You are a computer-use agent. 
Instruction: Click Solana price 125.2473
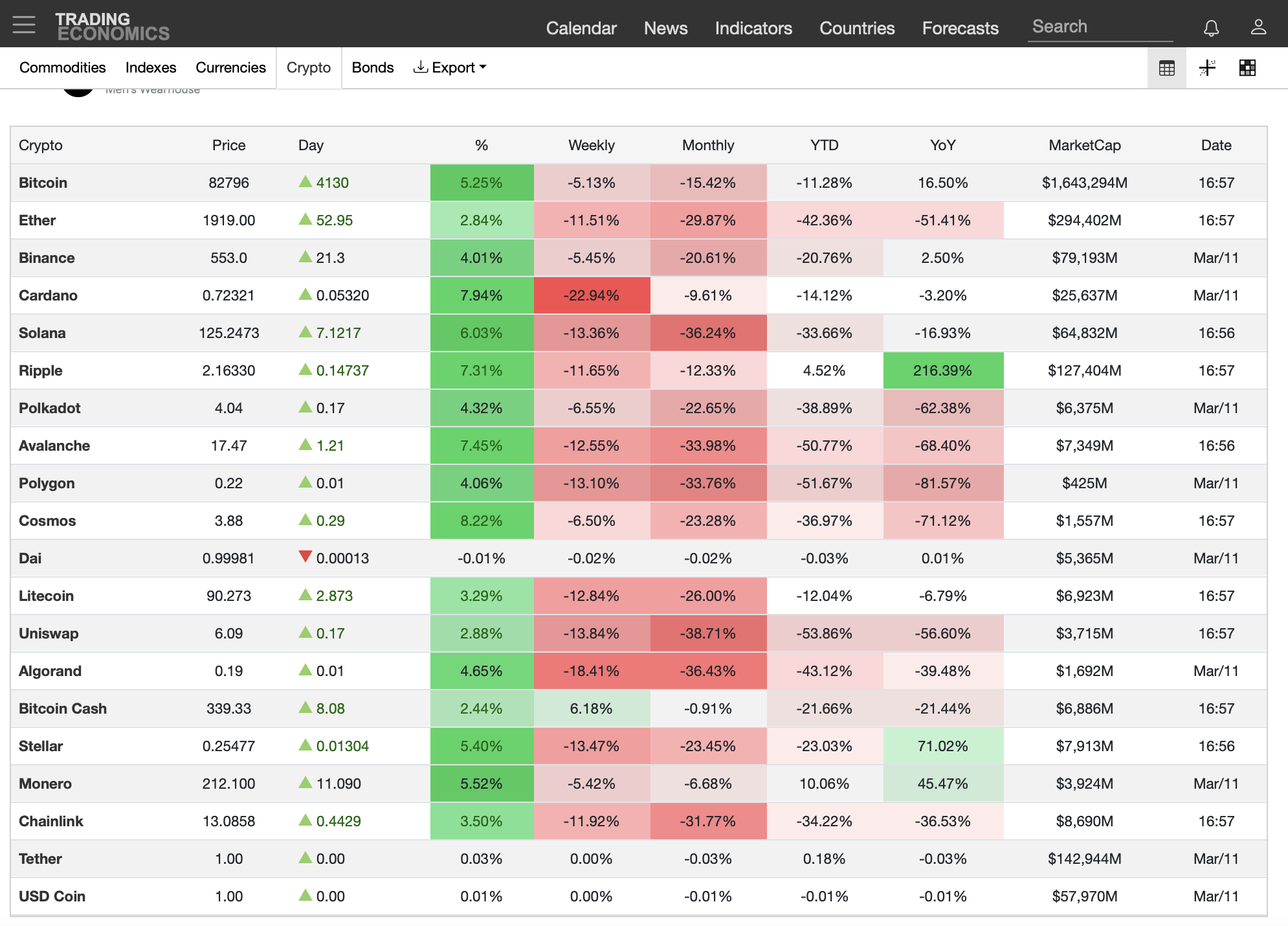pos(228,333)
